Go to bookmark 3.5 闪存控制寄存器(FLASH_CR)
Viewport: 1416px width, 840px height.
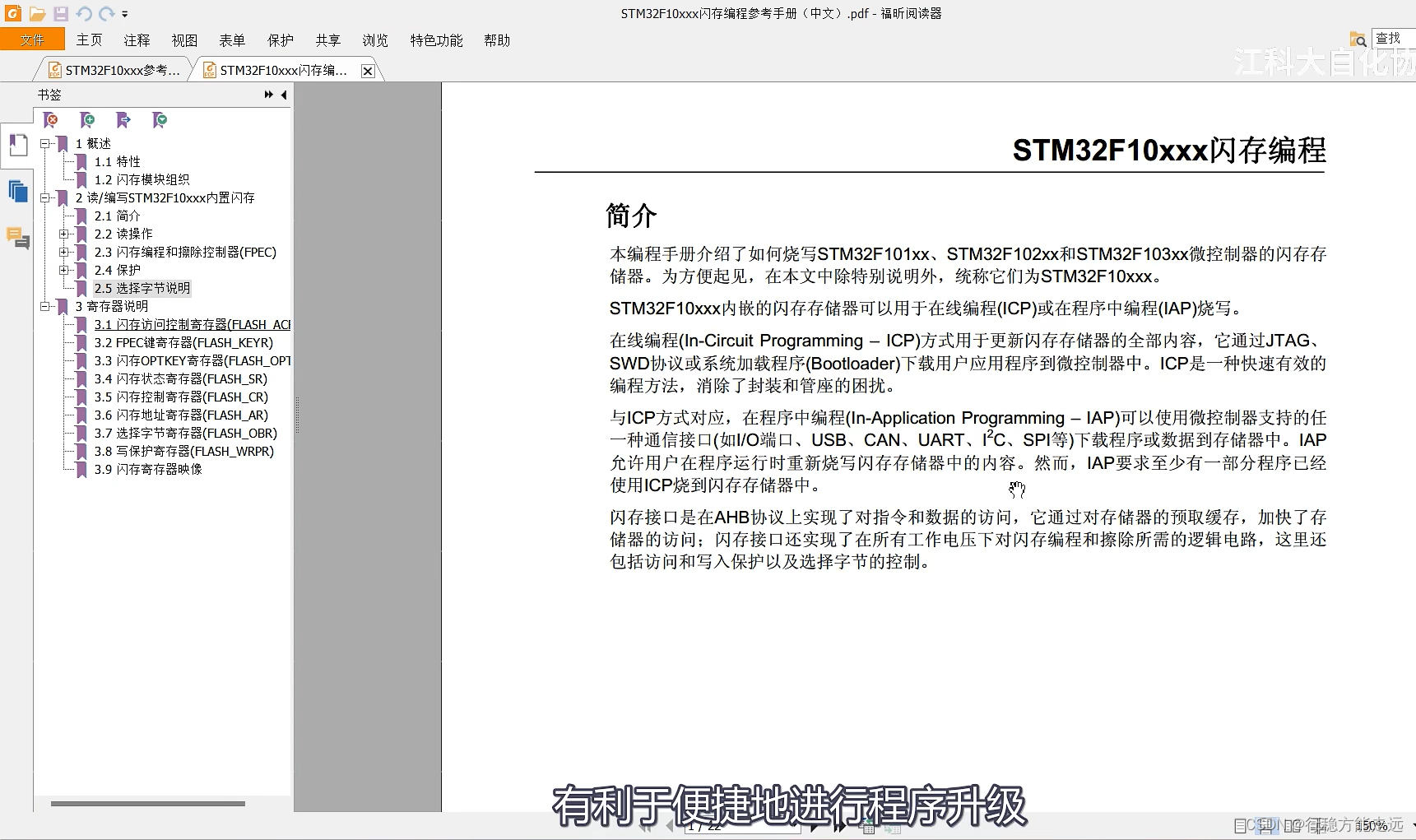pos(181,397)
